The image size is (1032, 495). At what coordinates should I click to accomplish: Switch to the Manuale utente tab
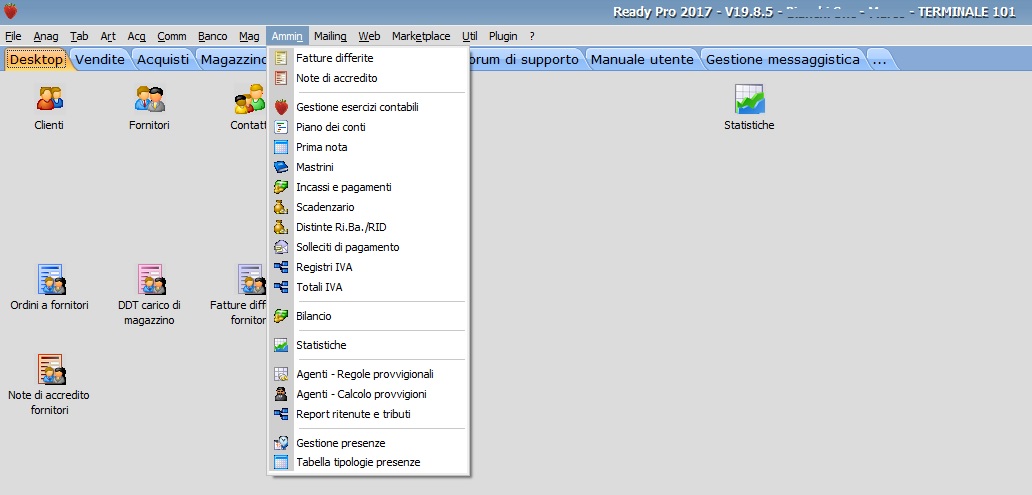pos(642,59)
